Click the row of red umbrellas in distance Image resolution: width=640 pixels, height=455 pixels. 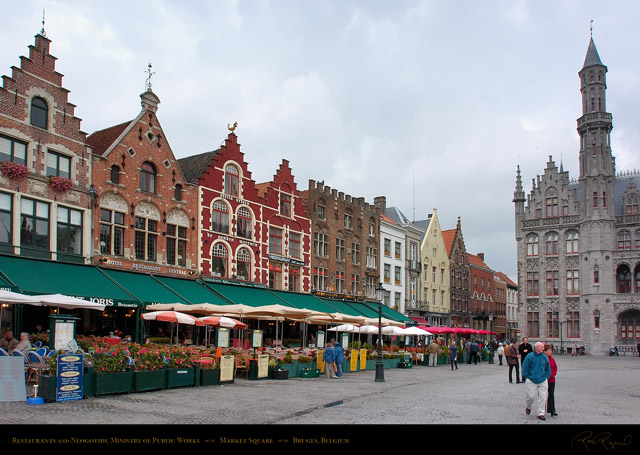point(455,330)
